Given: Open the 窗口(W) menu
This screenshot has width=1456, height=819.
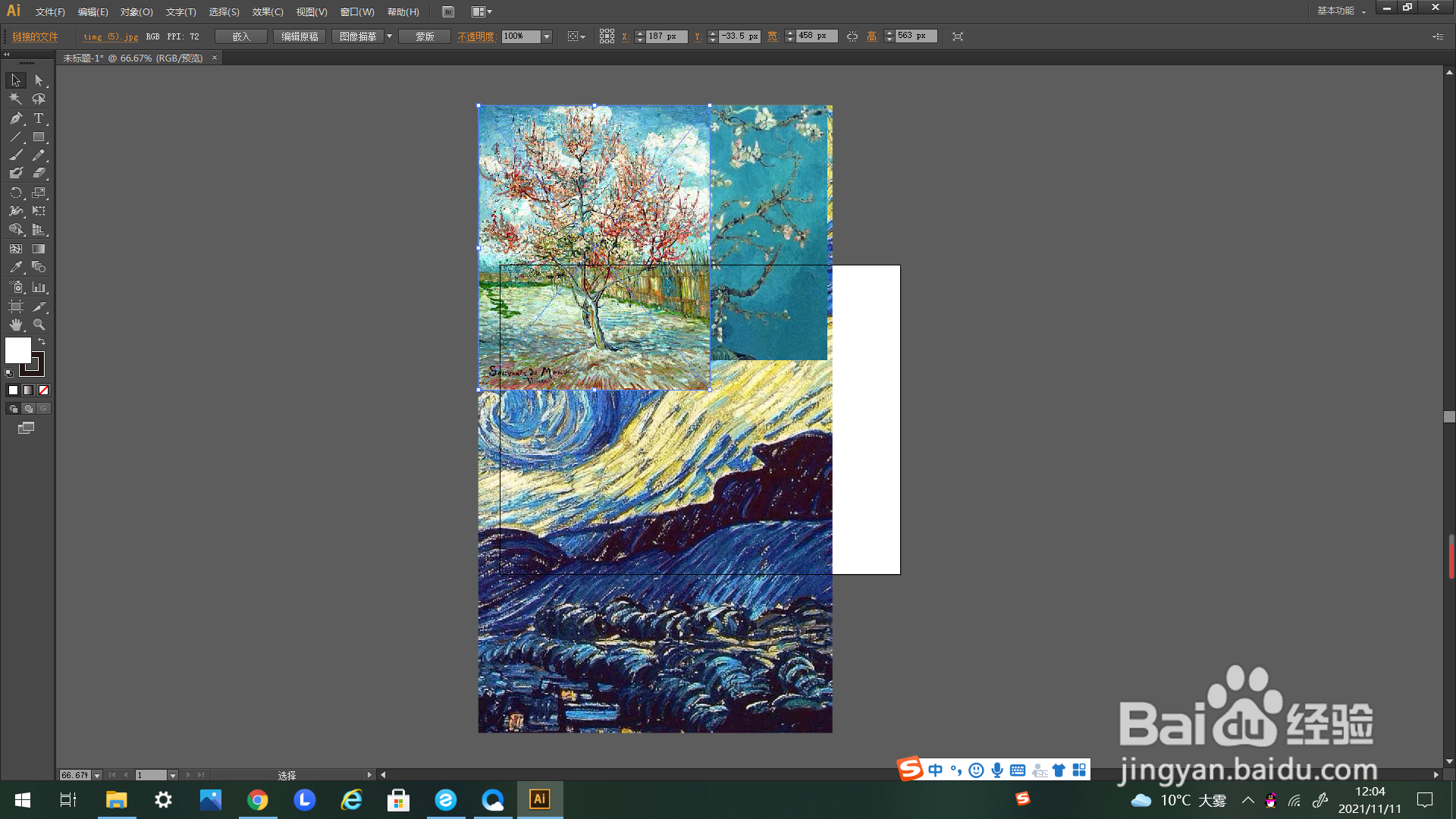Looking at the screenshot, I should (x=357, y=12).
